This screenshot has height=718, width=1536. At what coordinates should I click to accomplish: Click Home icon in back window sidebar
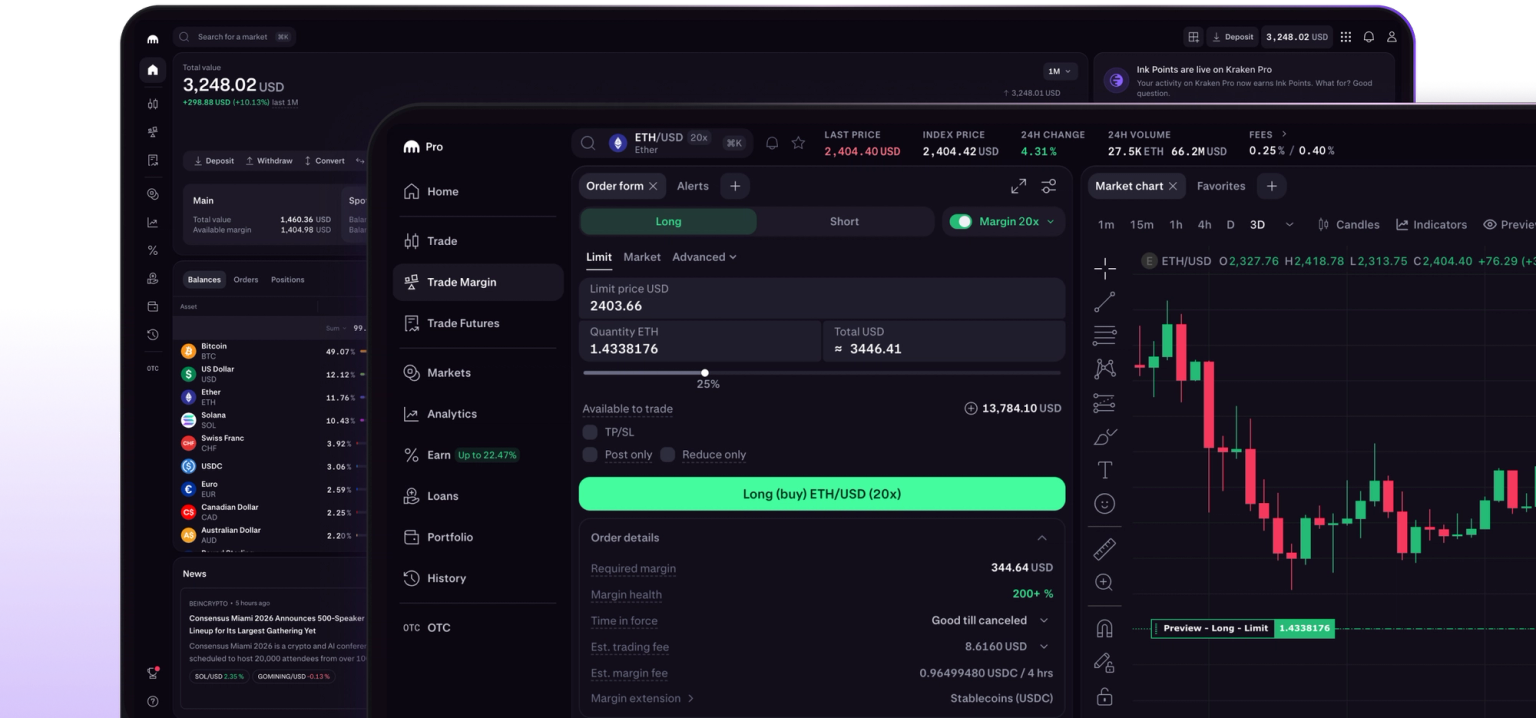(x=153, y=70)
